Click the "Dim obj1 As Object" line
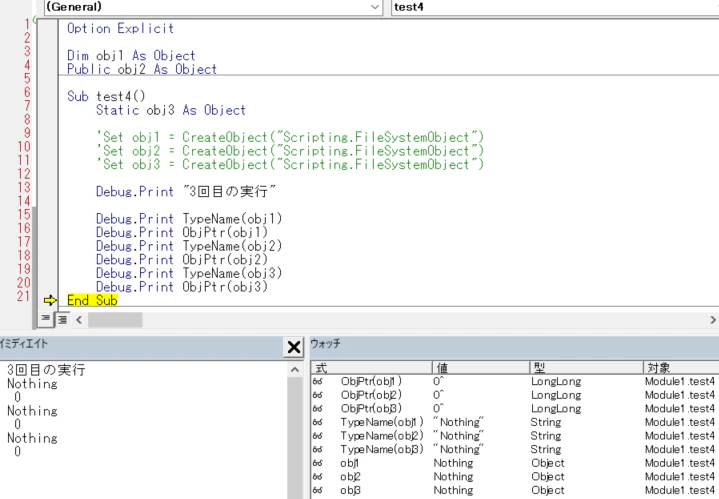 coord(131,55)
